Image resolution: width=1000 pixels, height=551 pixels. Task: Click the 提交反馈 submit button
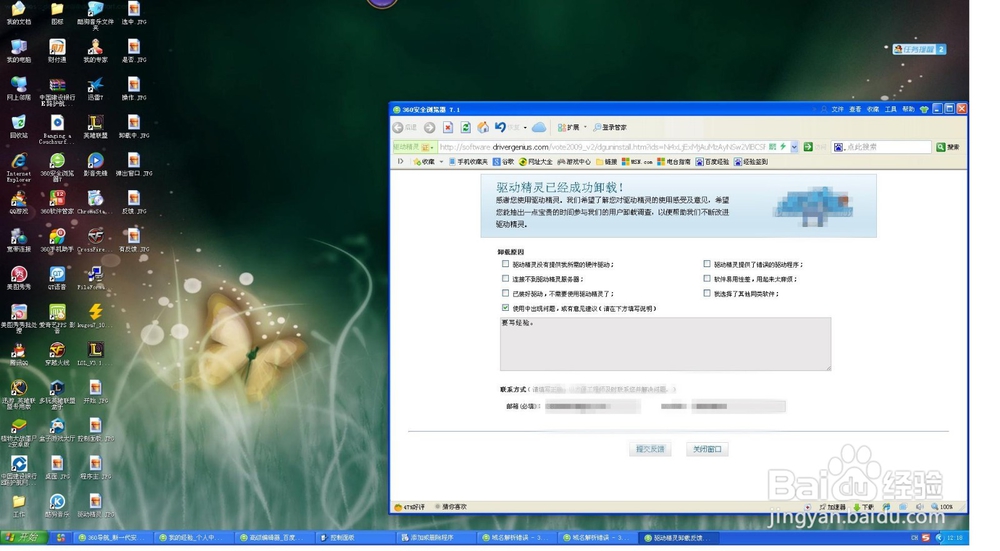click(650, 449)
